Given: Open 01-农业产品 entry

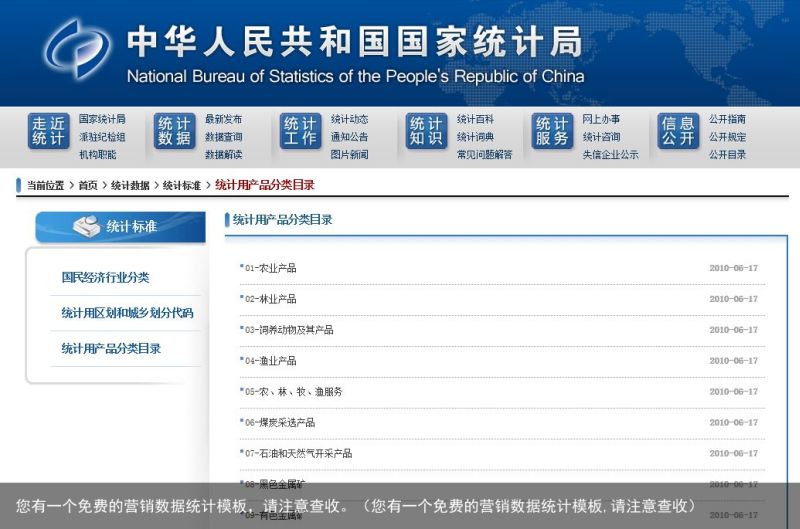Looking at the screenshot, I should (x=270, y=268).
